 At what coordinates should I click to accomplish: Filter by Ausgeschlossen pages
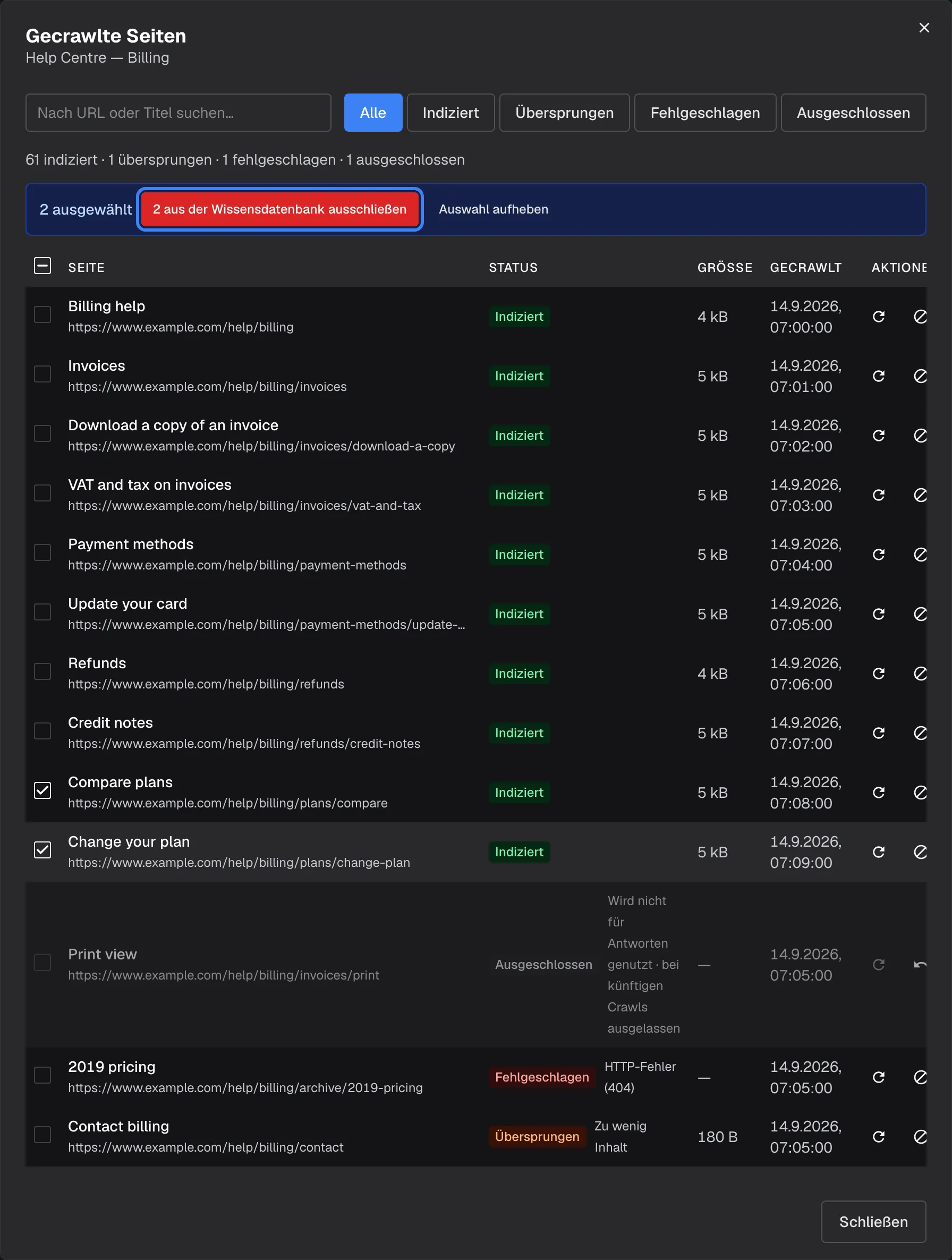click(x=853, y=113)
